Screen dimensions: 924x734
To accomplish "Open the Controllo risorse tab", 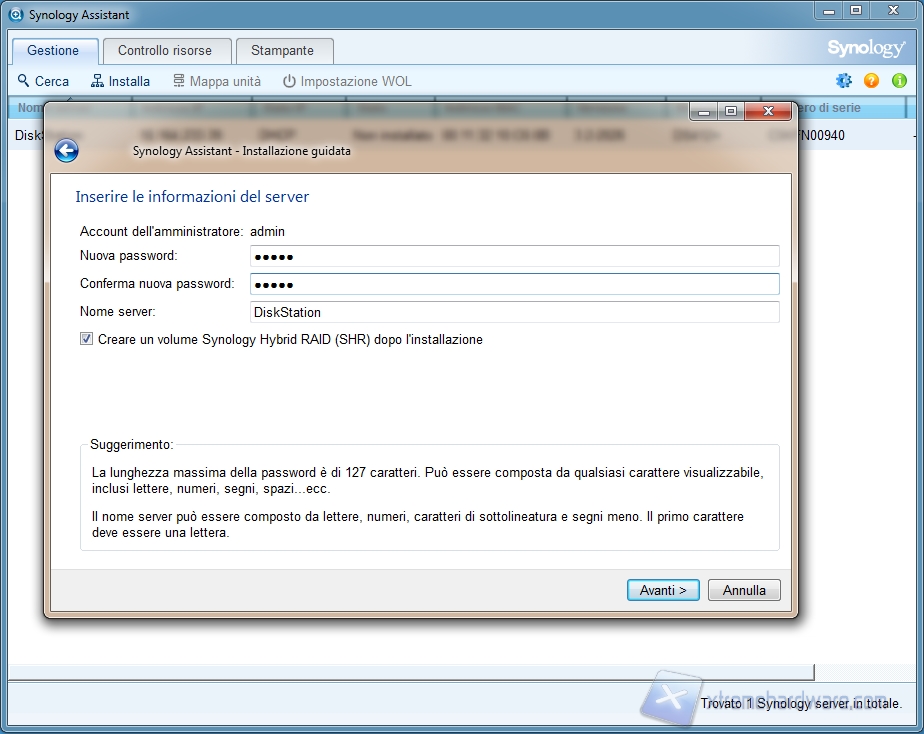I will pos(164,51).
